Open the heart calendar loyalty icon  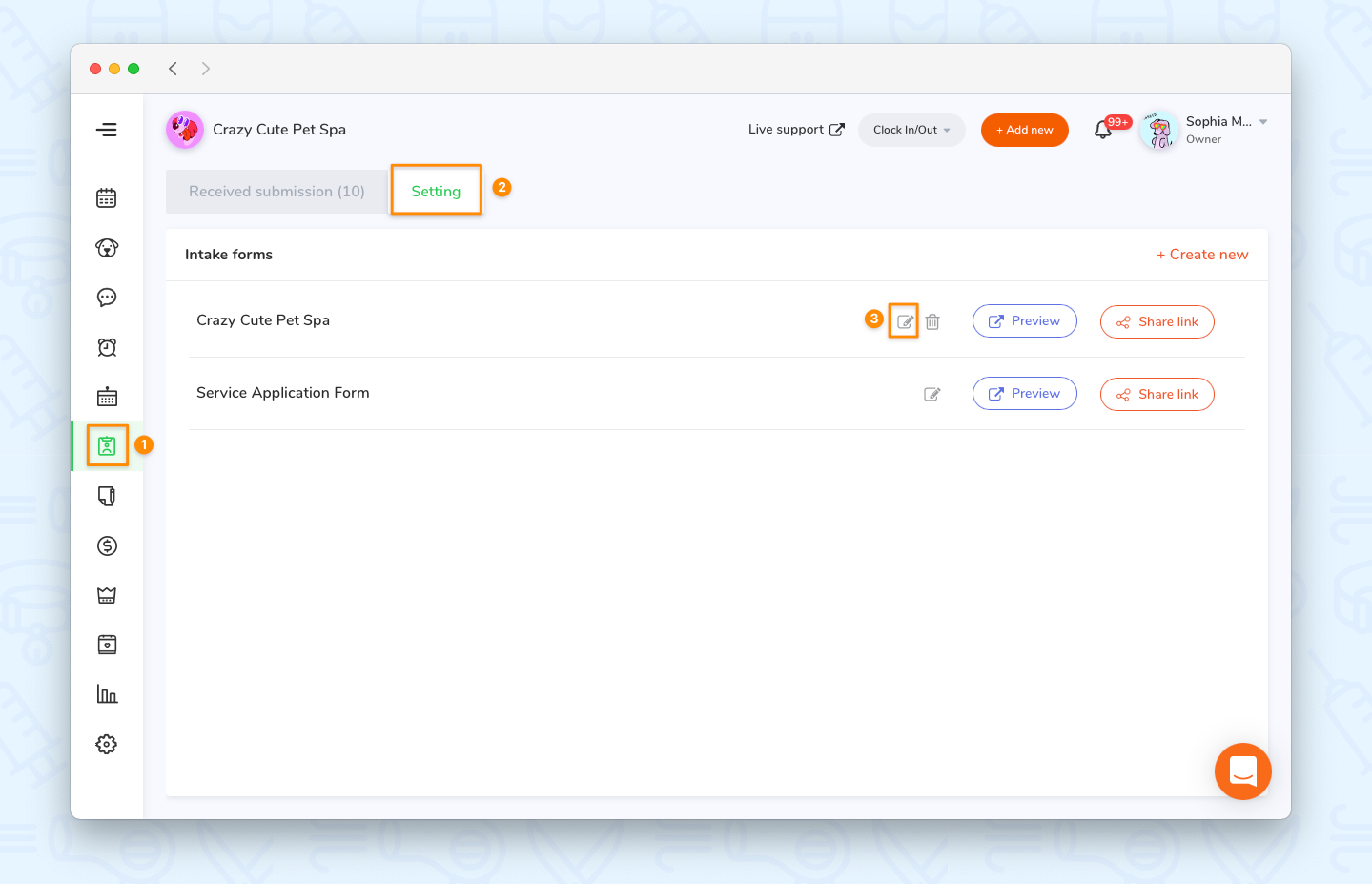(107, 645)
